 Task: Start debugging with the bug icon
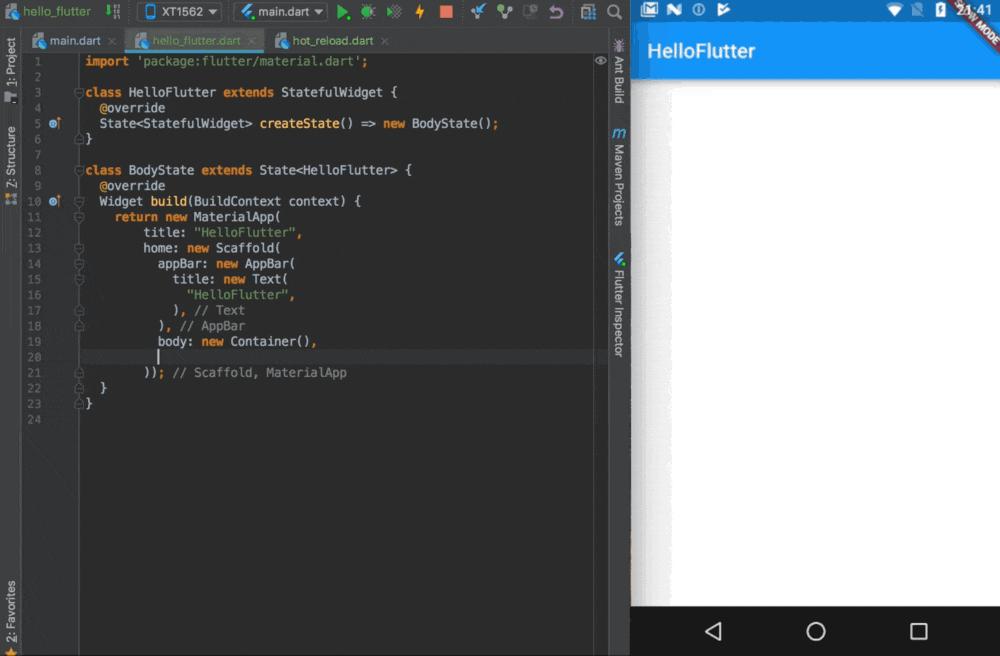pos(368,12)
